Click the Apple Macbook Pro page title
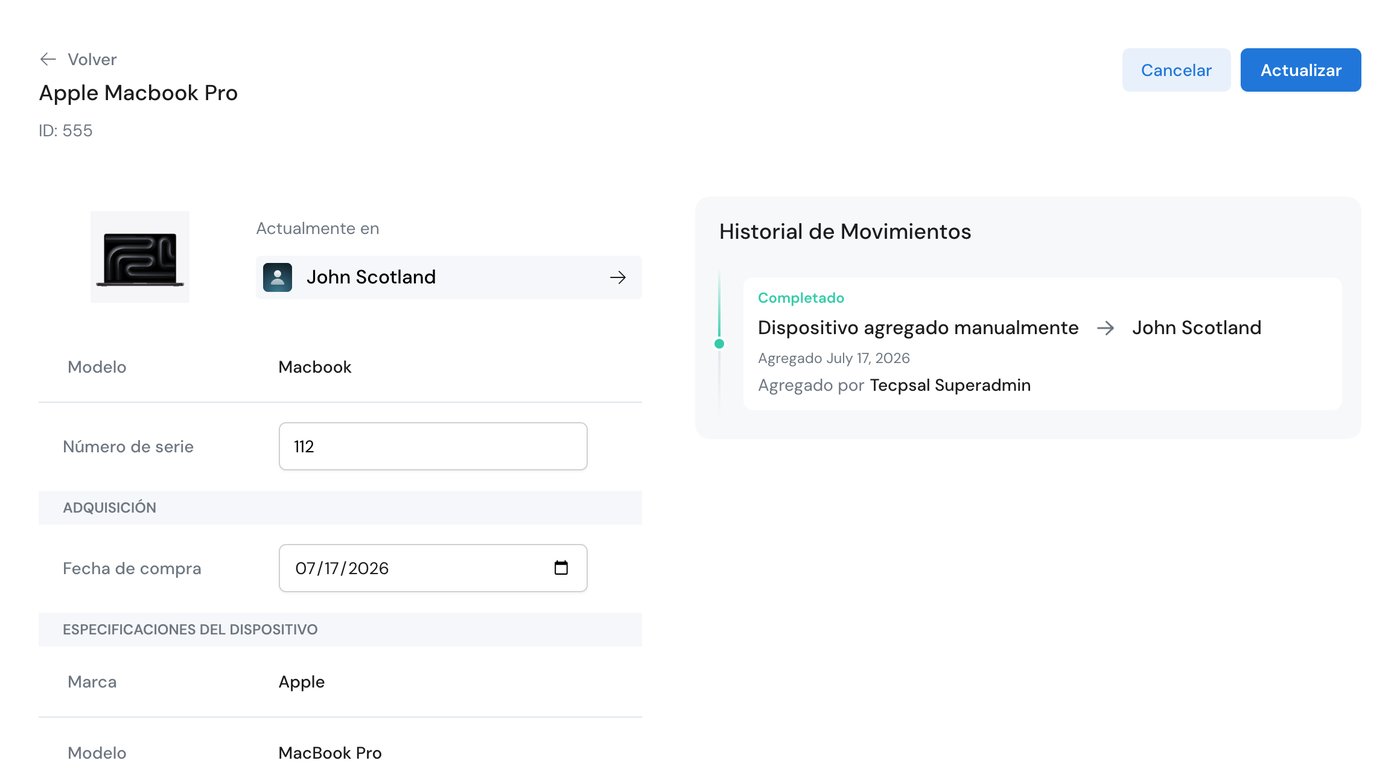This screenshot has height=784, width=1400. pyautogui.click(x=138, y=93)
